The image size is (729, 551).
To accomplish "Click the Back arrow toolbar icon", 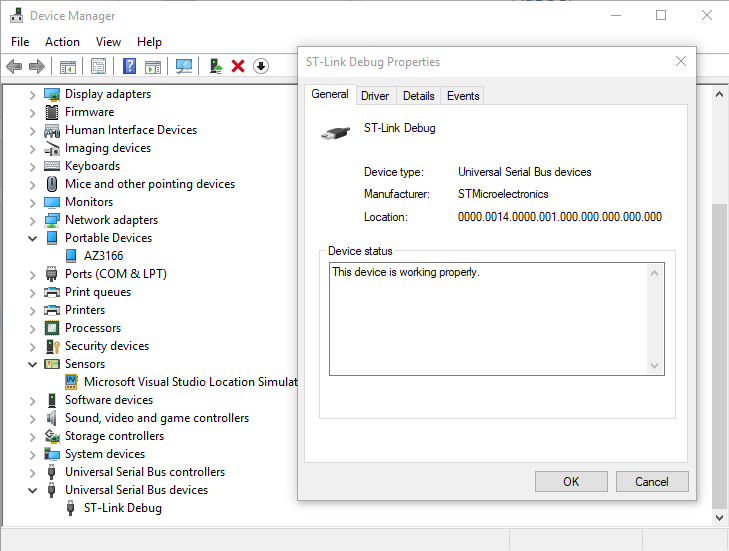I will pyautogui.click(x=14, y=66).
